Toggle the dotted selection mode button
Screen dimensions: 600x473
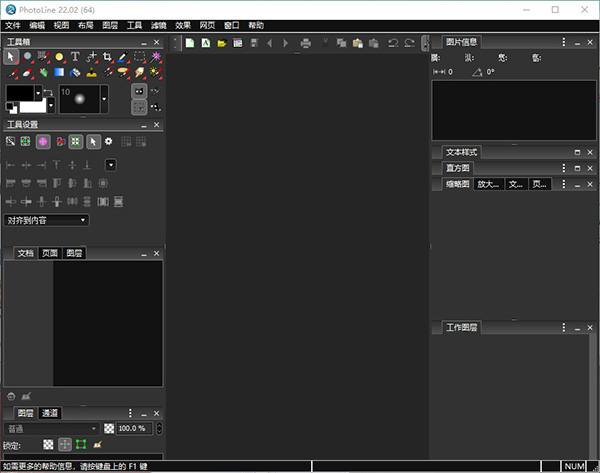tap(139, 108)
